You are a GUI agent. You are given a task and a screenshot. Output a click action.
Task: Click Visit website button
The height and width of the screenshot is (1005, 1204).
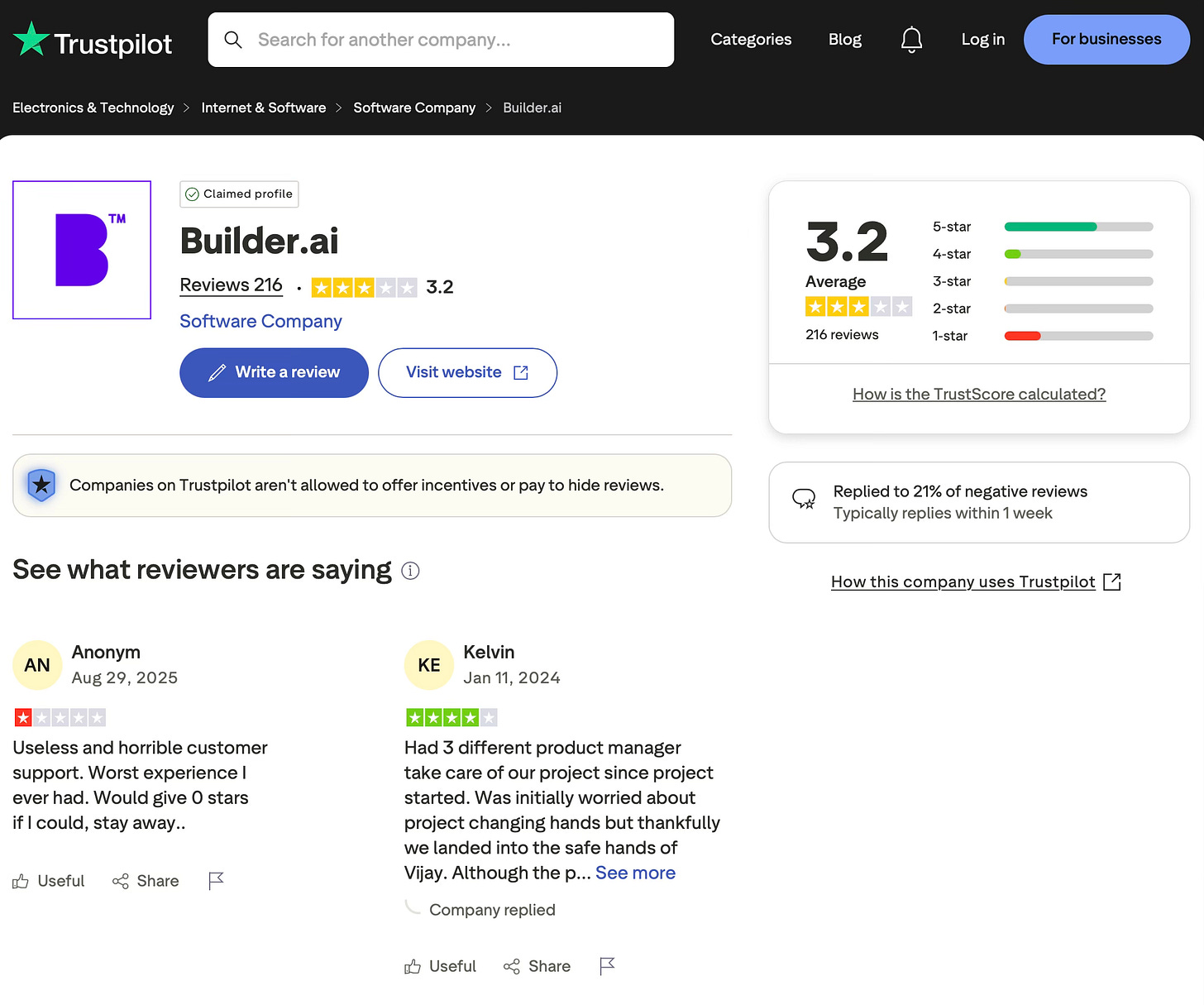pos(467,373)
